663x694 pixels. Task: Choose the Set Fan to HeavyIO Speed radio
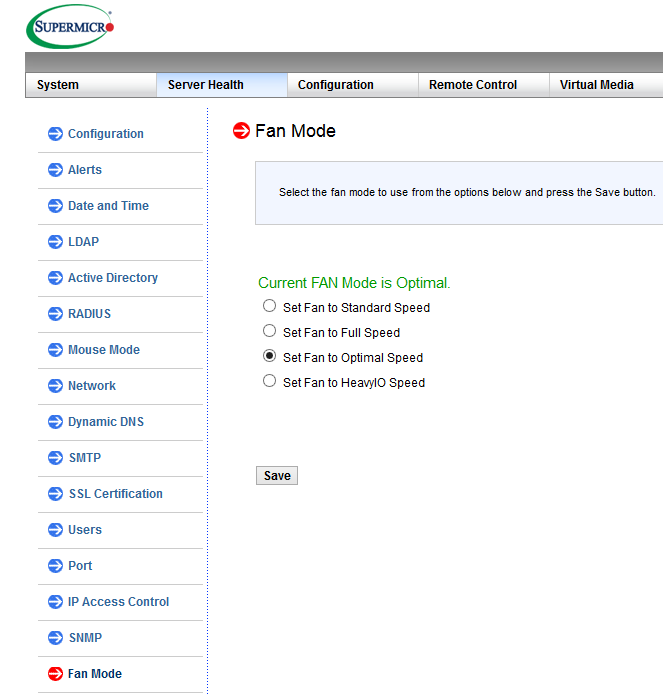(269, 381)
